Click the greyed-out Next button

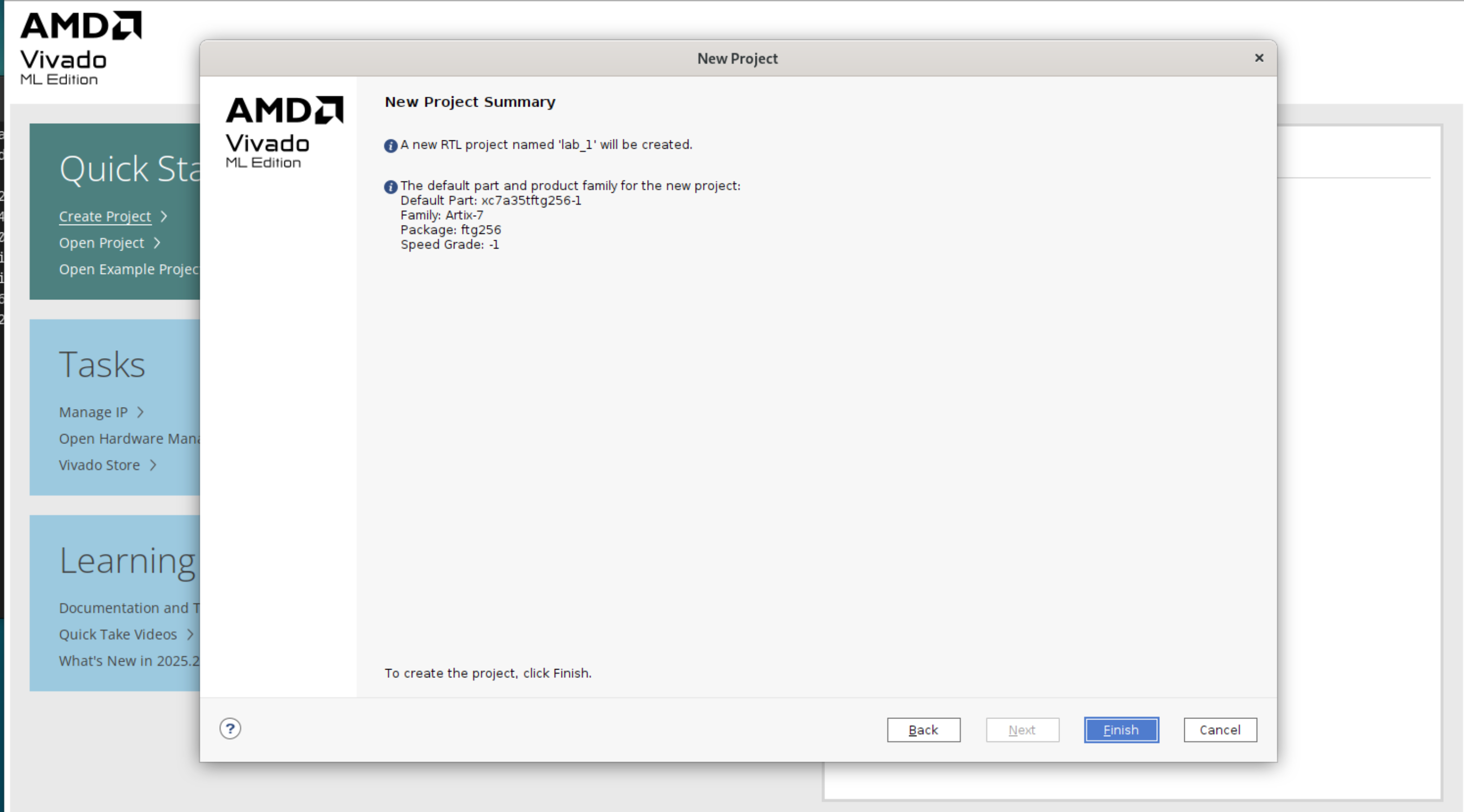coord(1022,730)
